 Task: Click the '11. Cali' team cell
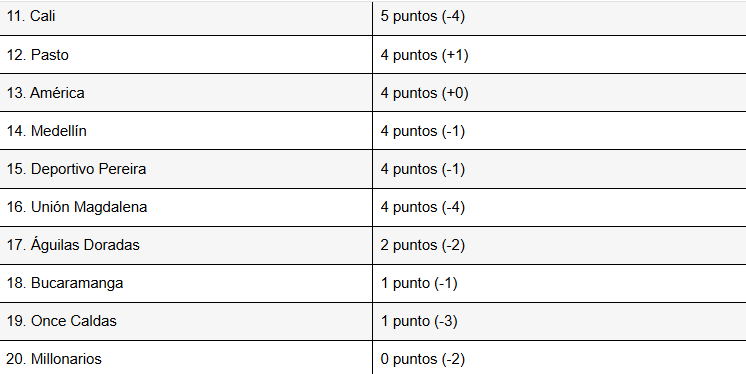point(186,17)
